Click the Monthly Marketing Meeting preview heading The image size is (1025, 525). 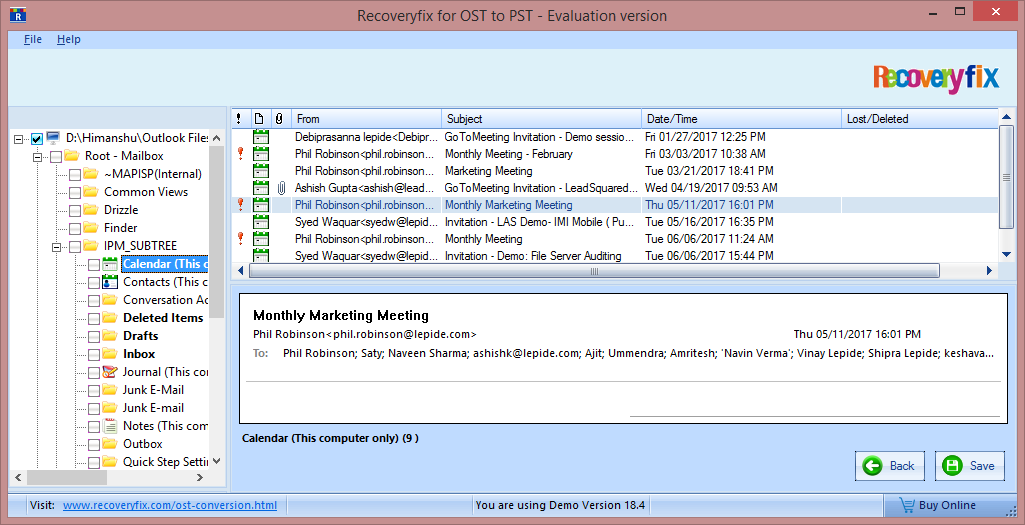click(341, 316)
